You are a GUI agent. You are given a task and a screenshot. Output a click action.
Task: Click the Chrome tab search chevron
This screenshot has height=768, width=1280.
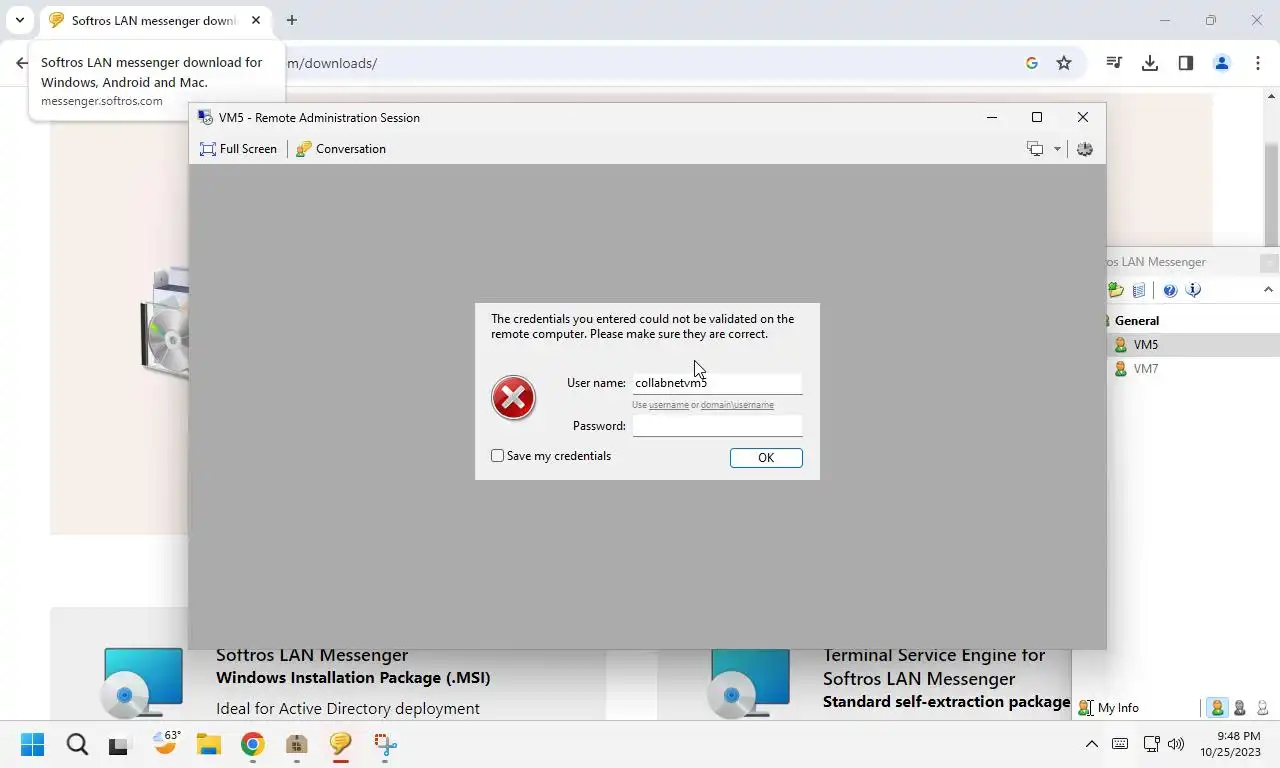[x=19, y=20]
